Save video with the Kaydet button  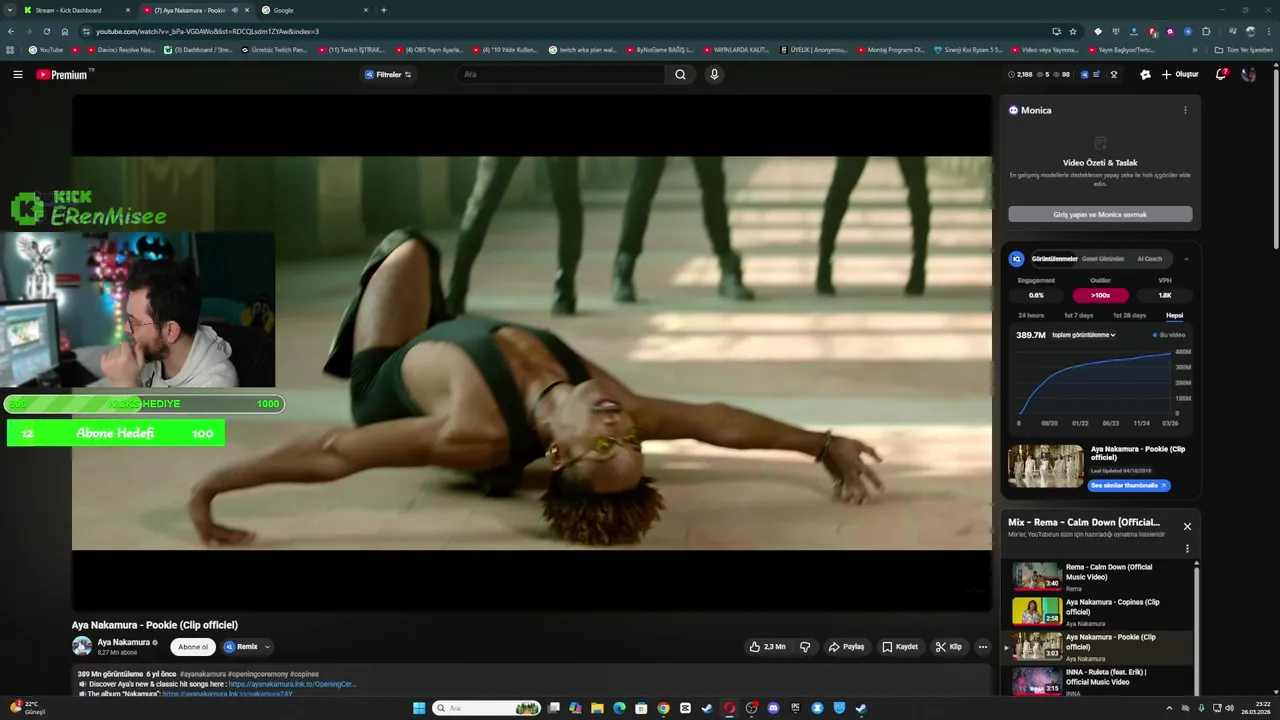pos(900,647)
